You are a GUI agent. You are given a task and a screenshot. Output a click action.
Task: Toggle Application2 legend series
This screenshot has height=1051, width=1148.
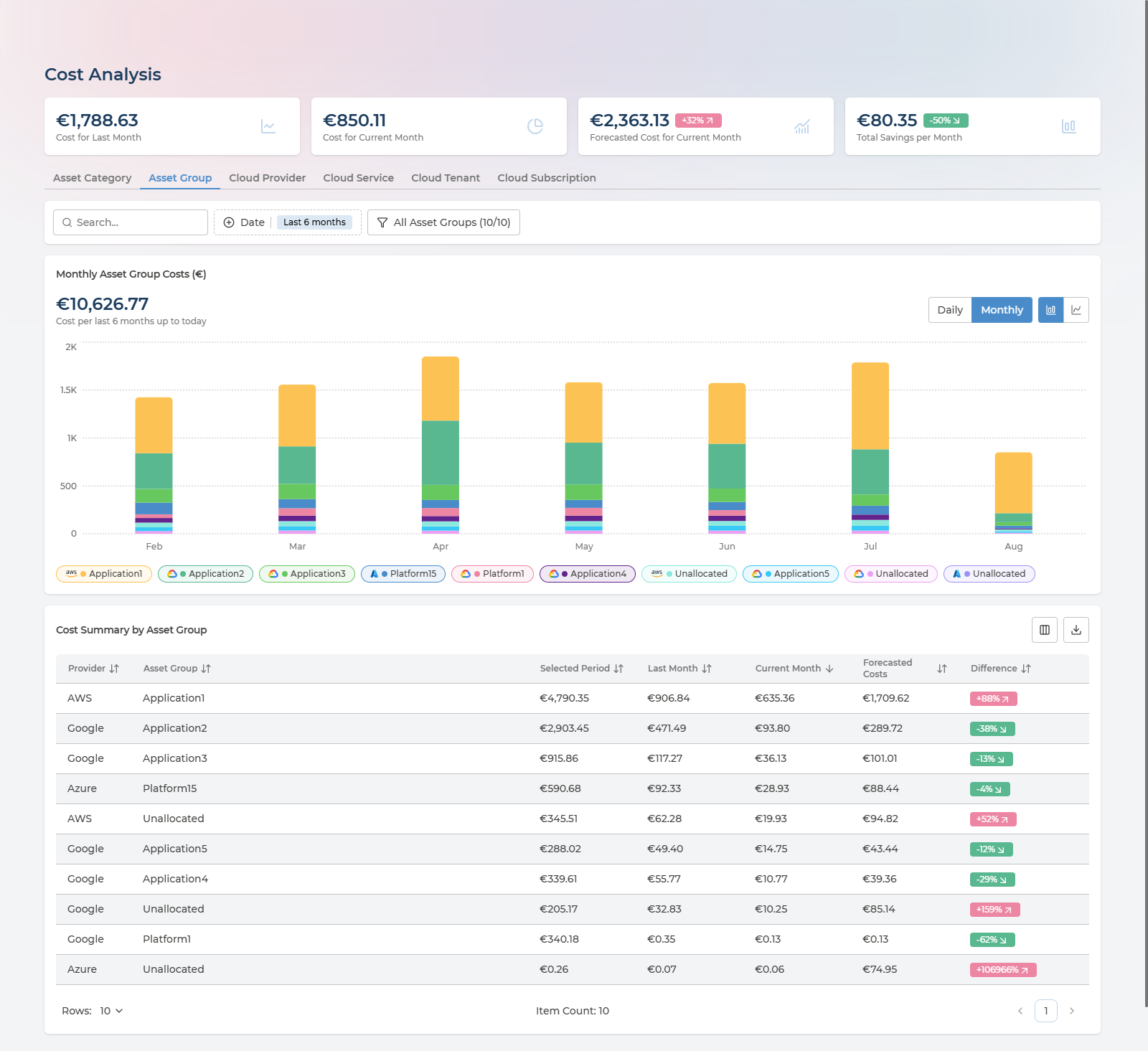coord(205,574)
